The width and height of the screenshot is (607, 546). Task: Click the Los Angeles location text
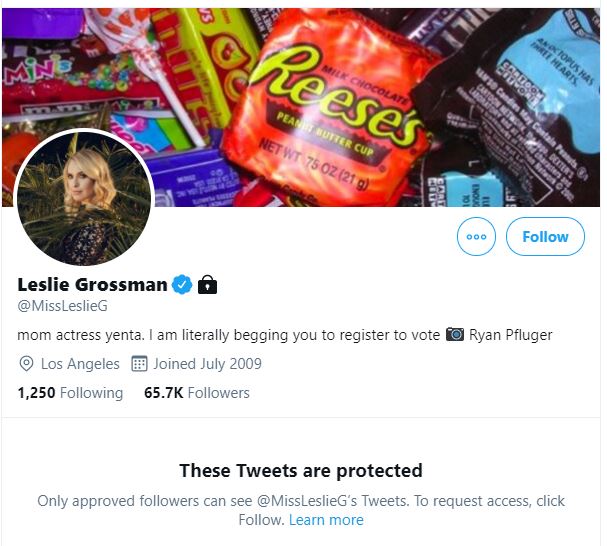click(x=80, y=364)
